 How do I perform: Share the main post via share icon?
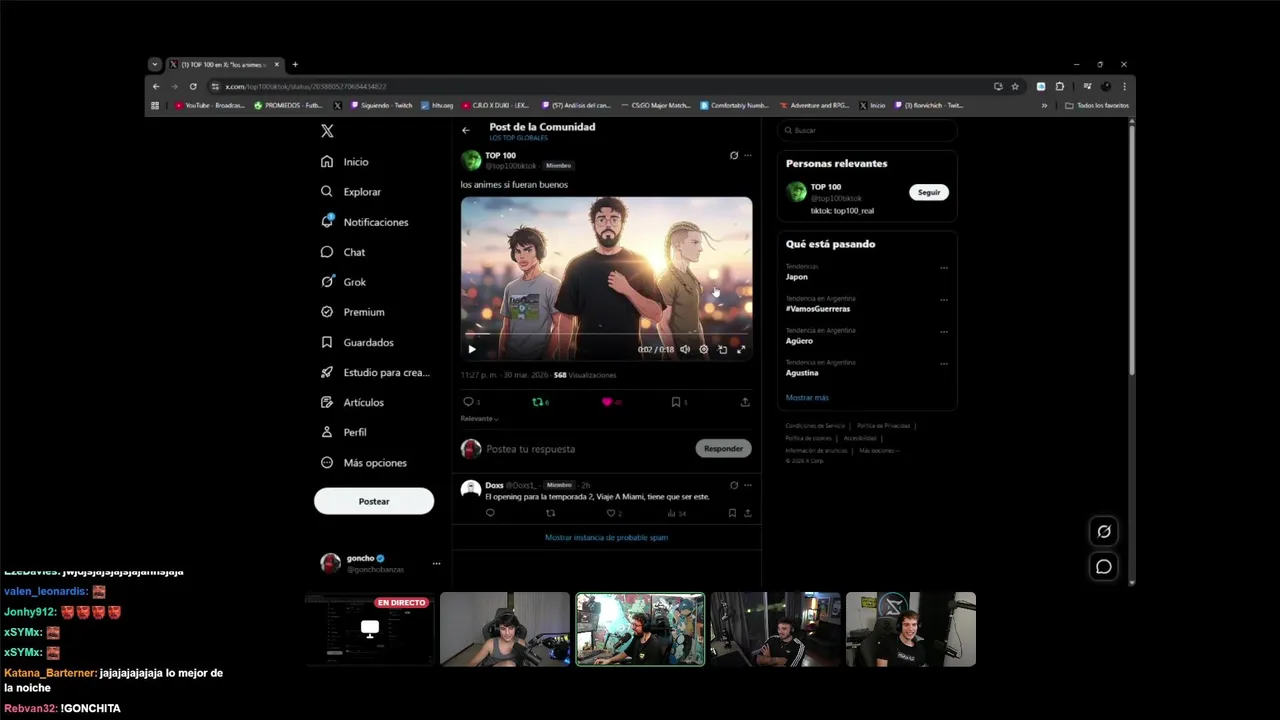click(x=745, y=402)
